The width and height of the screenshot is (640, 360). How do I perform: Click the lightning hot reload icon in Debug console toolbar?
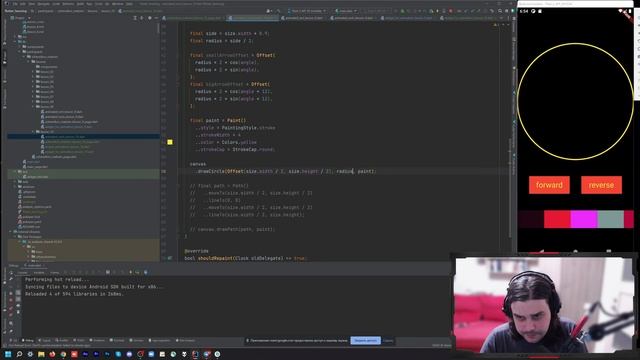[x=131, y=272]
